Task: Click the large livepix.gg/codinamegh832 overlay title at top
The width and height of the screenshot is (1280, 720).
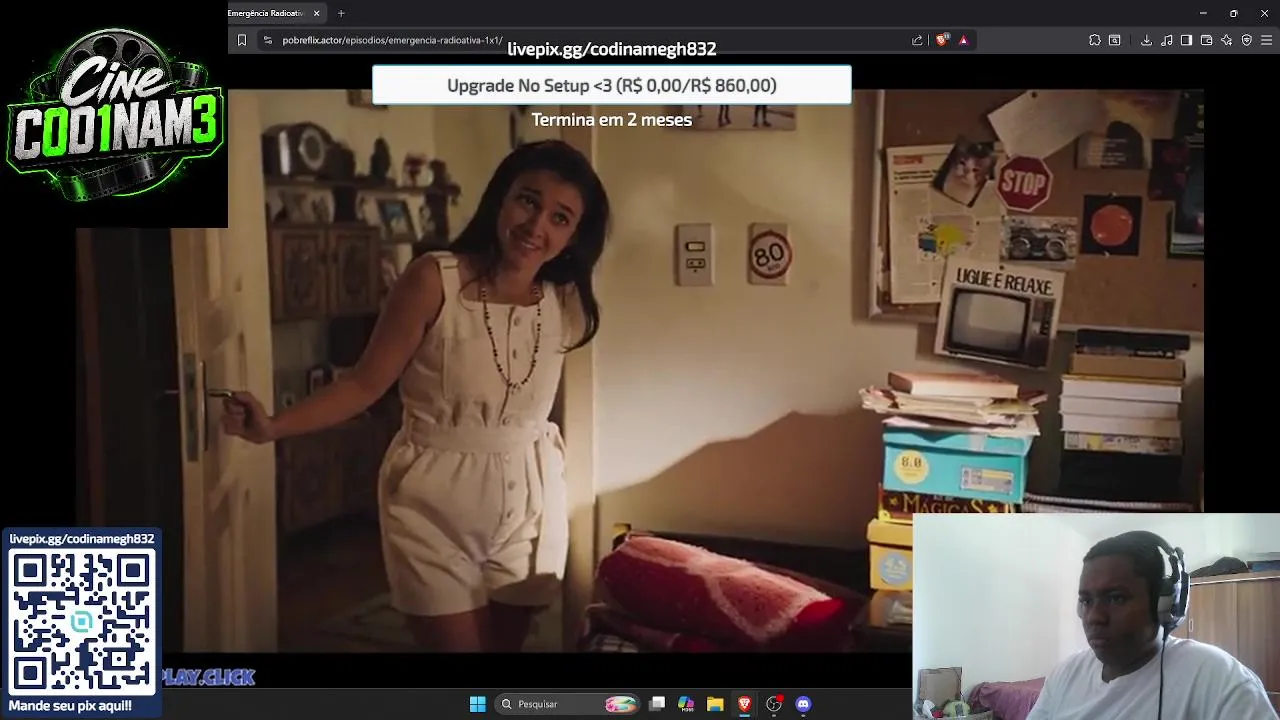Action: point(611,49)
